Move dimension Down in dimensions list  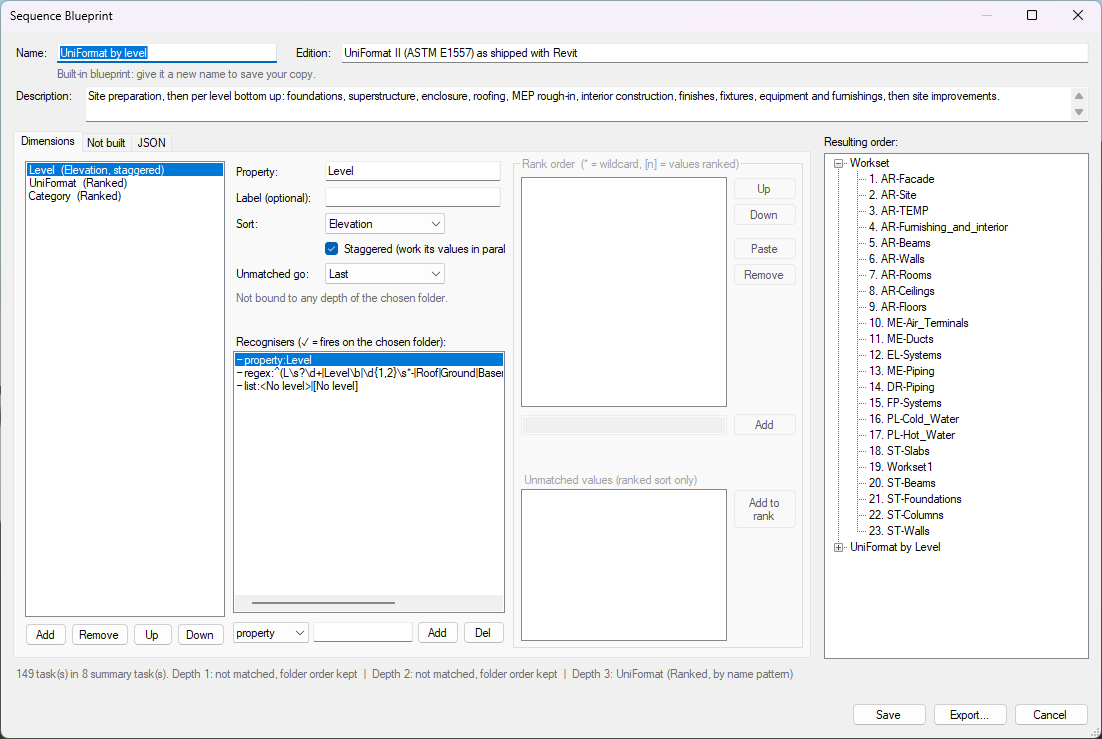(x=200, y=634)
